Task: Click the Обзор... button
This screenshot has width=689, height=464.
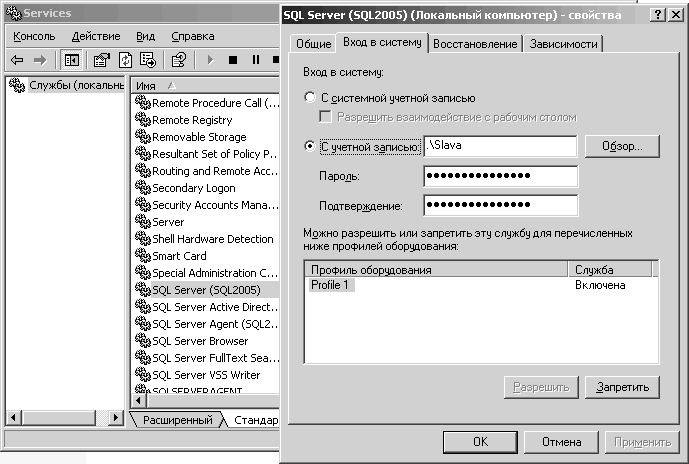Action: (624, 147)
